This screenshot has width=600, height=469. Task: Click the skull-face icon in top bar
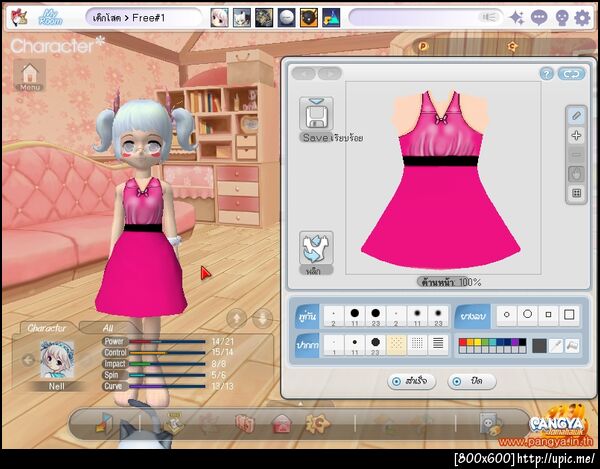click(x=562, y=18)
